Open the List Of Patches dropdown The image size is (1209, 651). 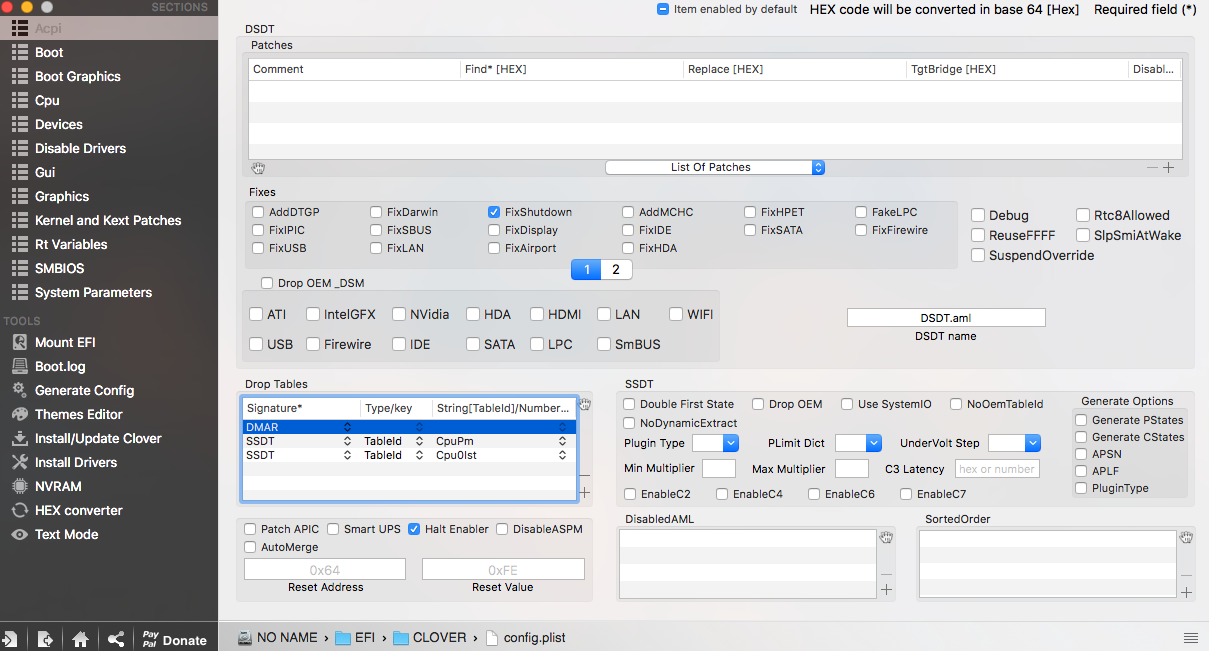pyautogui.click(x=714, y=167)
